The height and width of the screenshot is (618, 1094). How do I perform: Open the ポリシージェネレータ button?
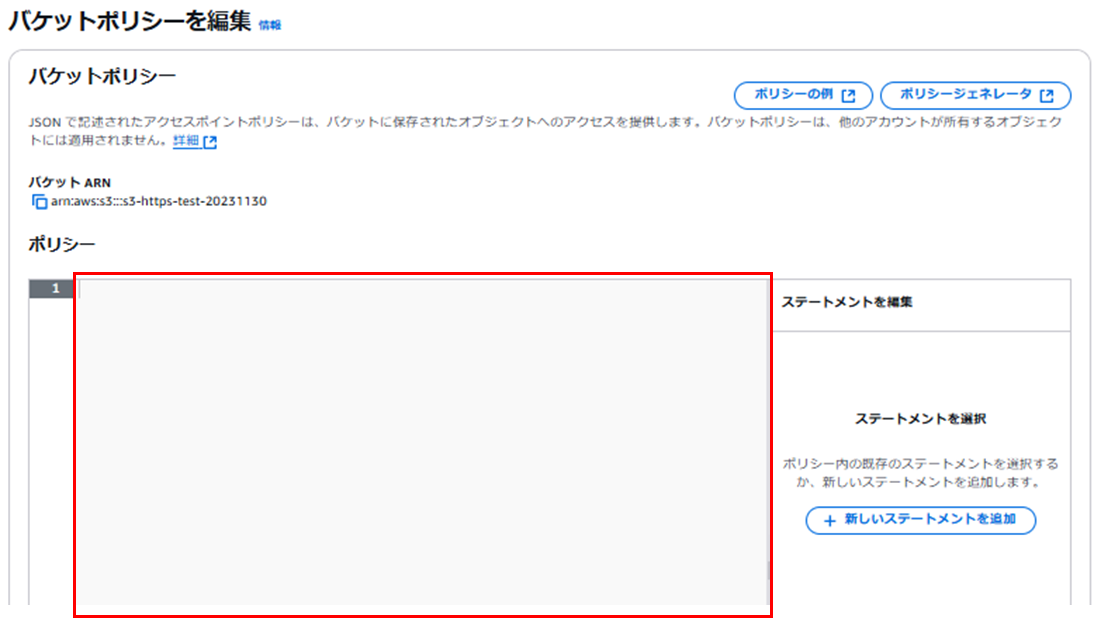click(x=975, y=95)
